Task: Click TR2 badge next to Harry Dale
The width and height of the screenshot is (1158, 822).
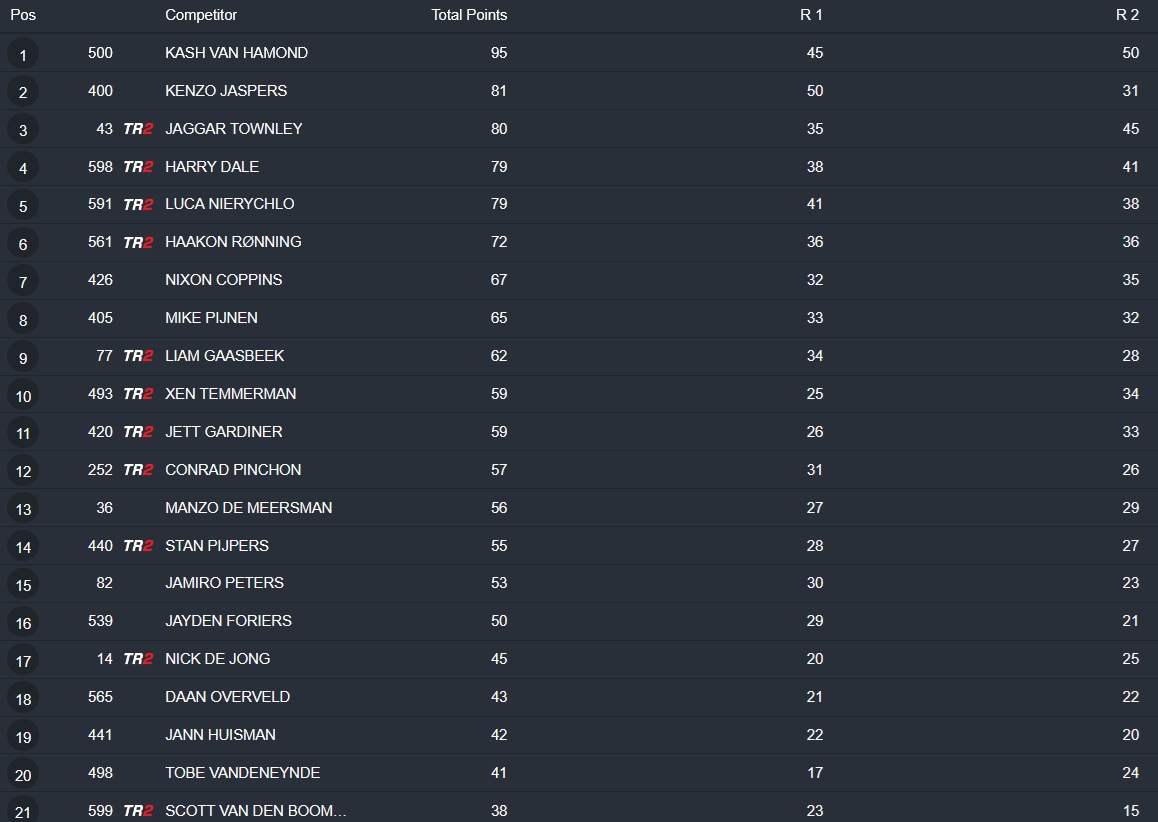Action: (138, 167)
